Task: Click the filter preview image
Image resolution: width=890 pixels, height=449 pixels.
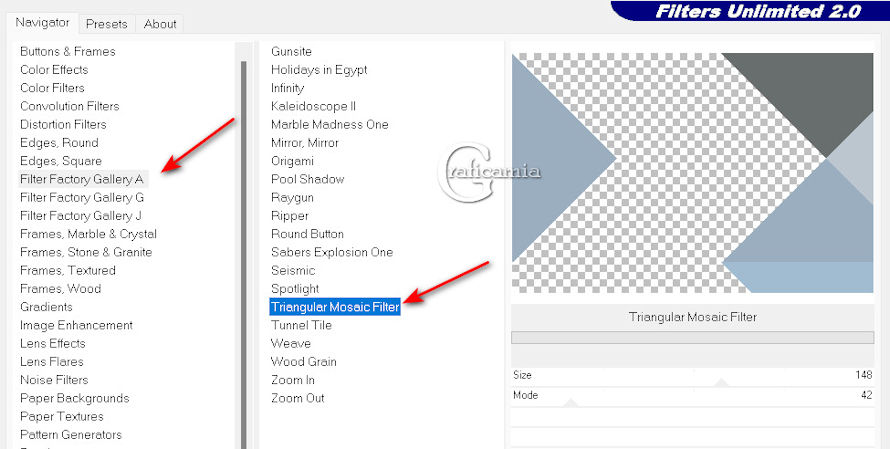Action: click(x=692, y=173)
